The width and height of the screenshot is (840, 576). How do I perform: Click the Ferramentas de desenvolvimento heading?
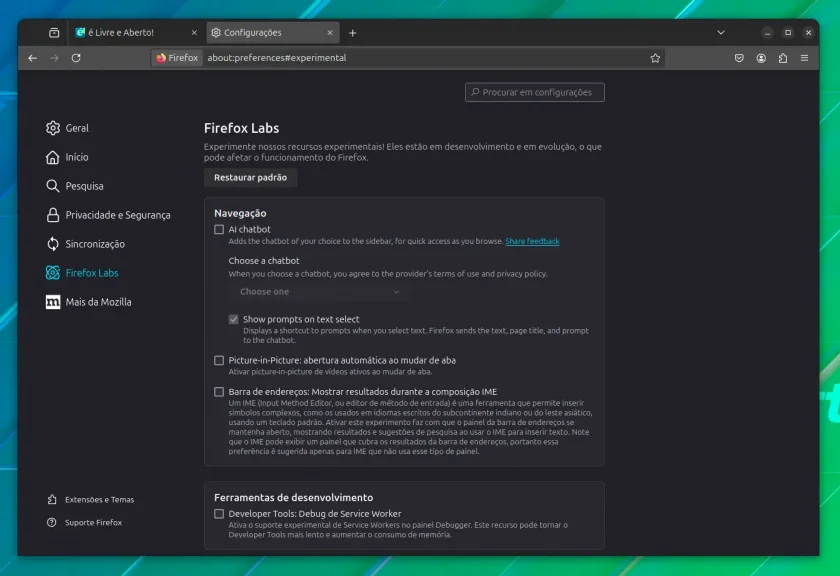click(294, 498)
